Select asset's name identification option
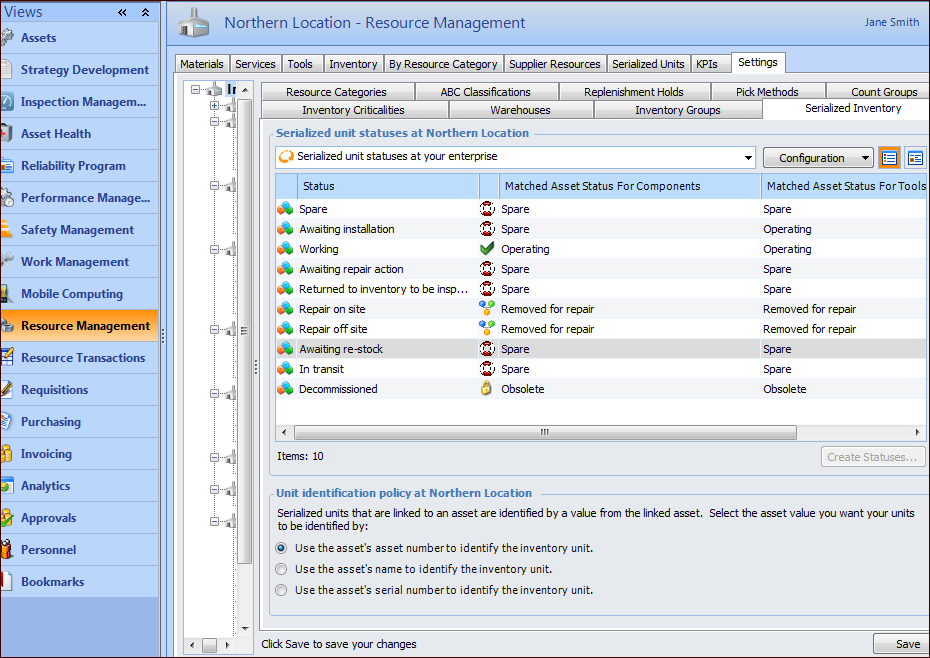930x658 pixels. [x=282, y=569]
